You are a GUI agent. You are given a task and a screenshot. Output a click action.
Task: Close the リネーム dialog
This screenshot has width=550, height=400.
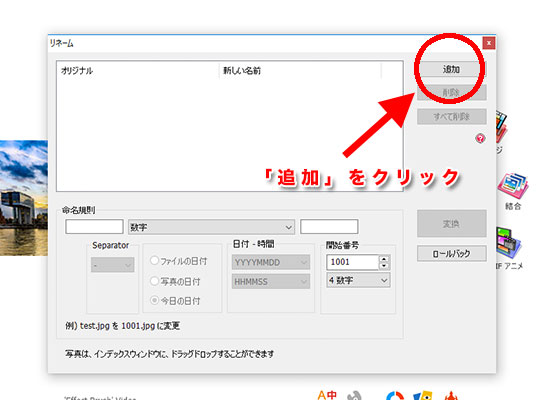coord(489,43)
